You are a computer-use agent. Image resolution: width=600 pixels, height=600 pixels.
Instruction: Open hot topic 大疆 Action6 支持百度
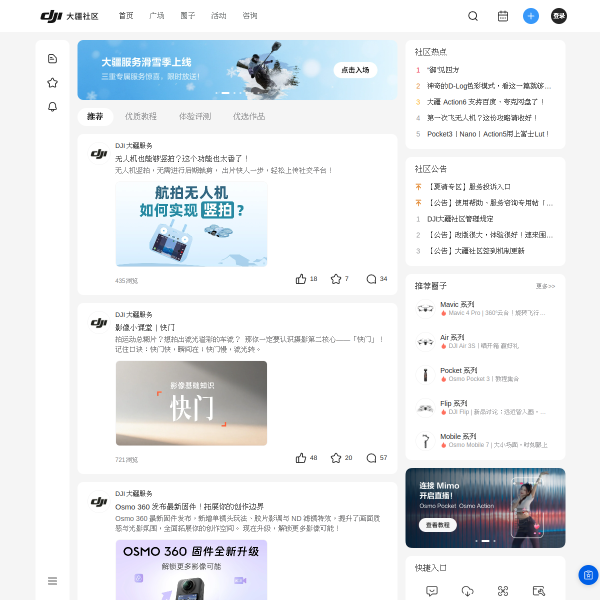[x=485, y=102]
